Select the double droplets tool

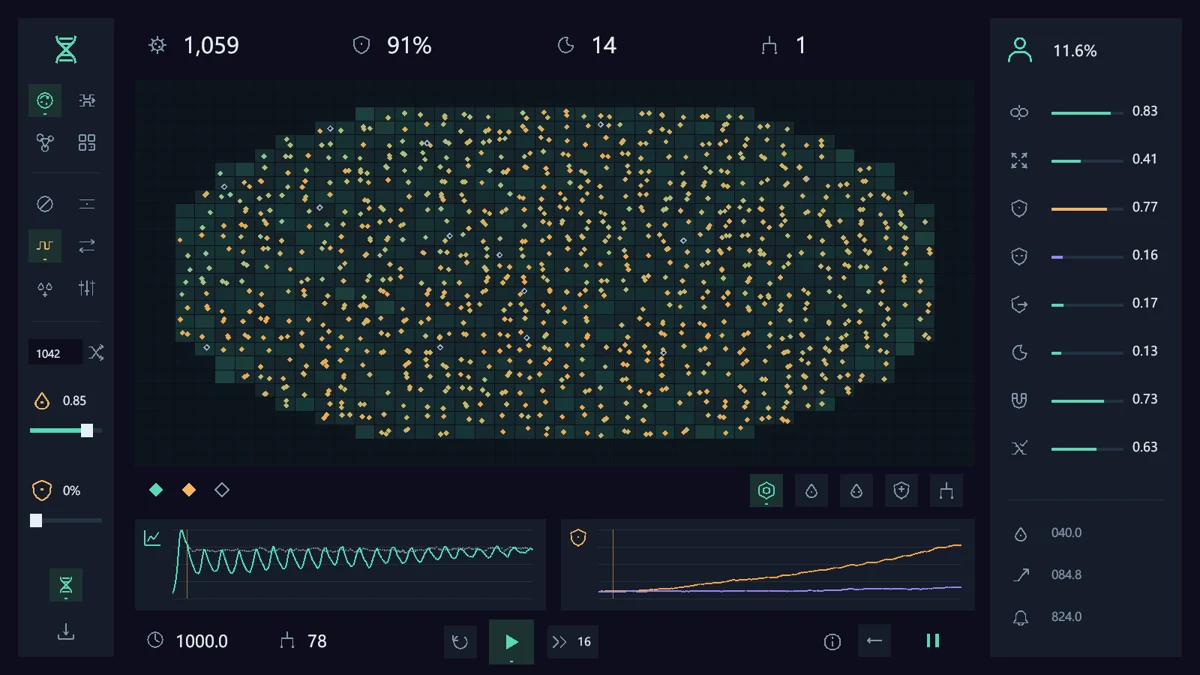[44, 288]
